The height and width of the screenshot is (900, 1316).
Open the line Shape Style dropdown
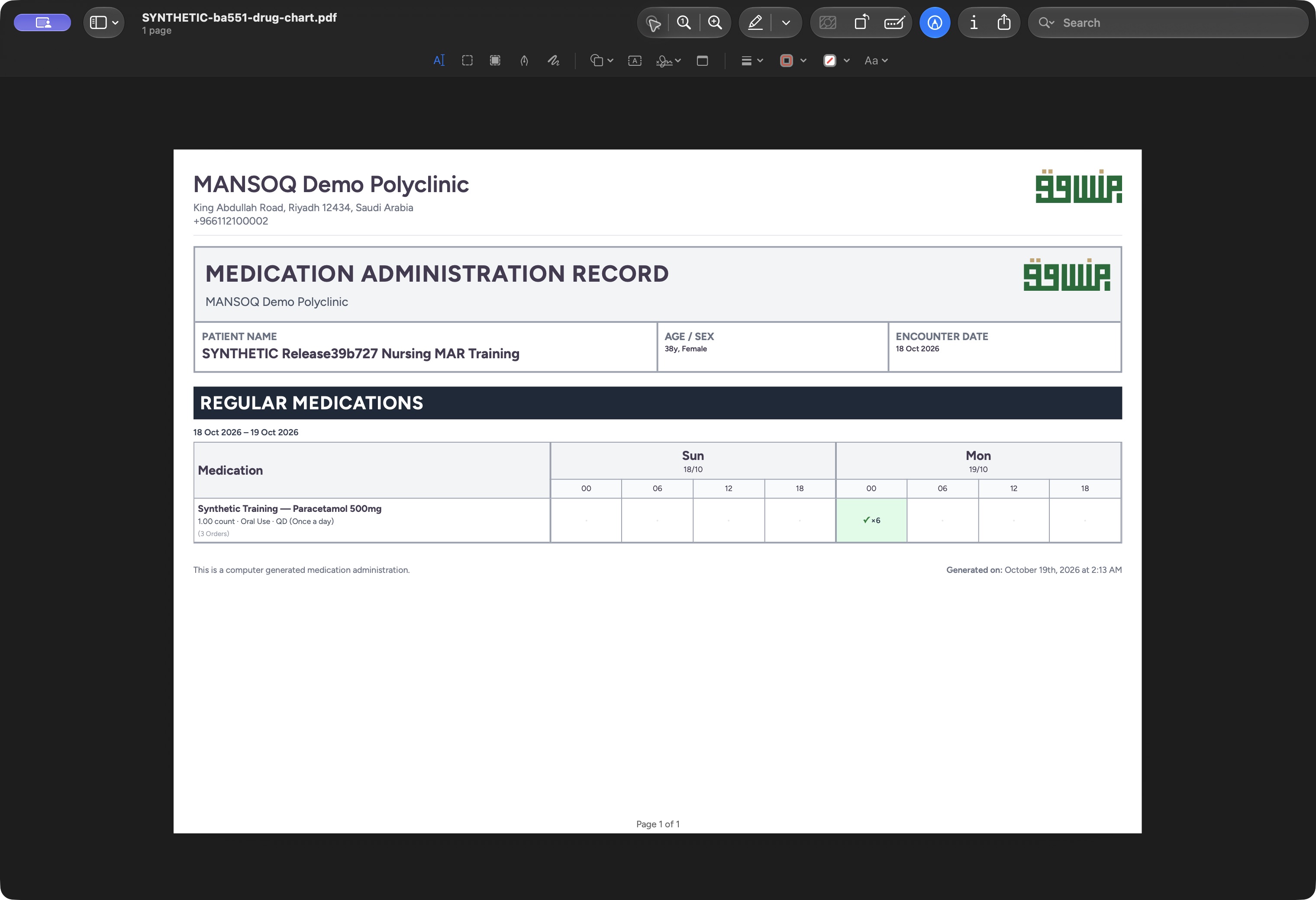click(752, 61)
